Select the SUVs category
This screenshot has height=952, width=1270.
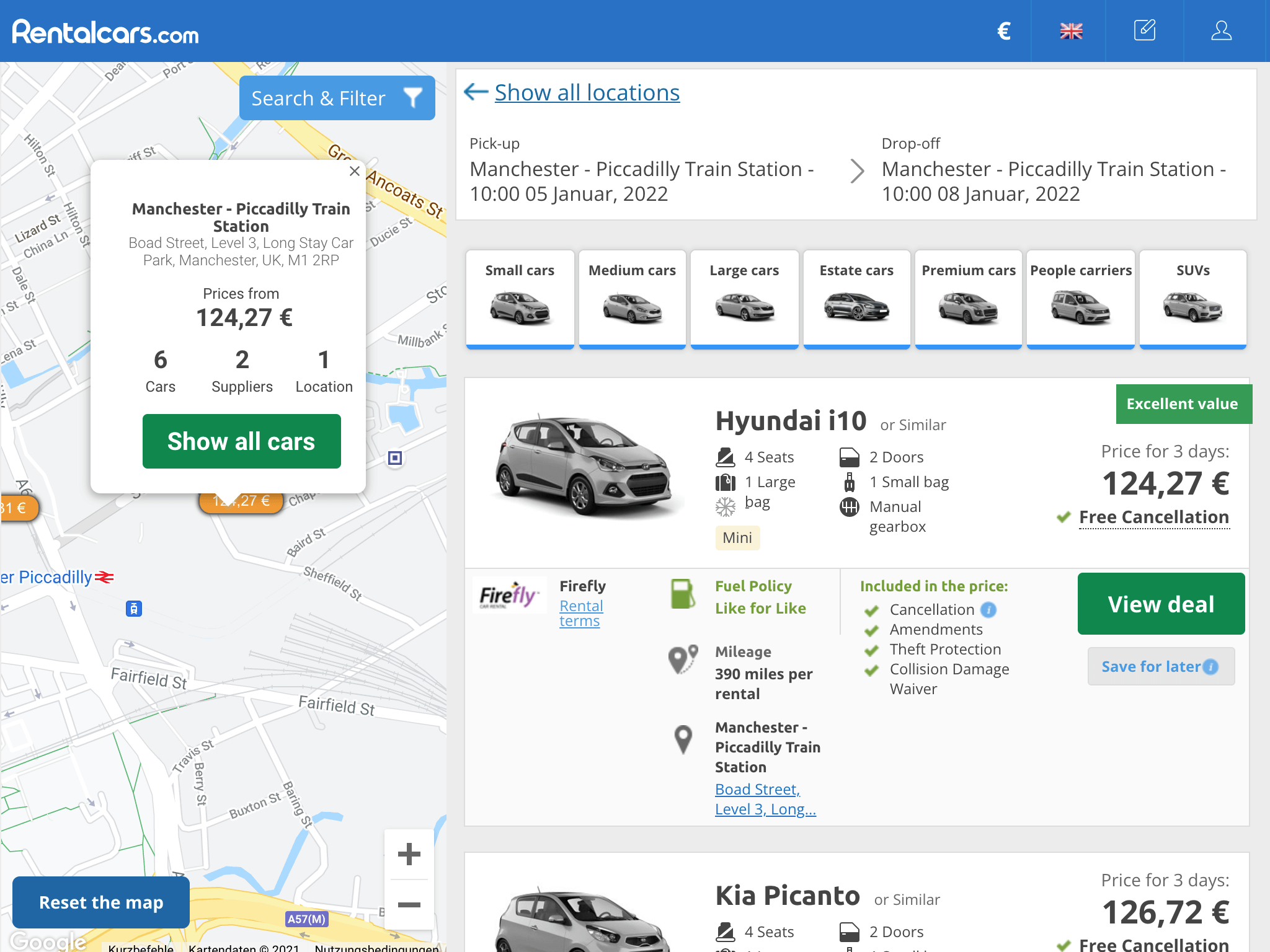1193,299
